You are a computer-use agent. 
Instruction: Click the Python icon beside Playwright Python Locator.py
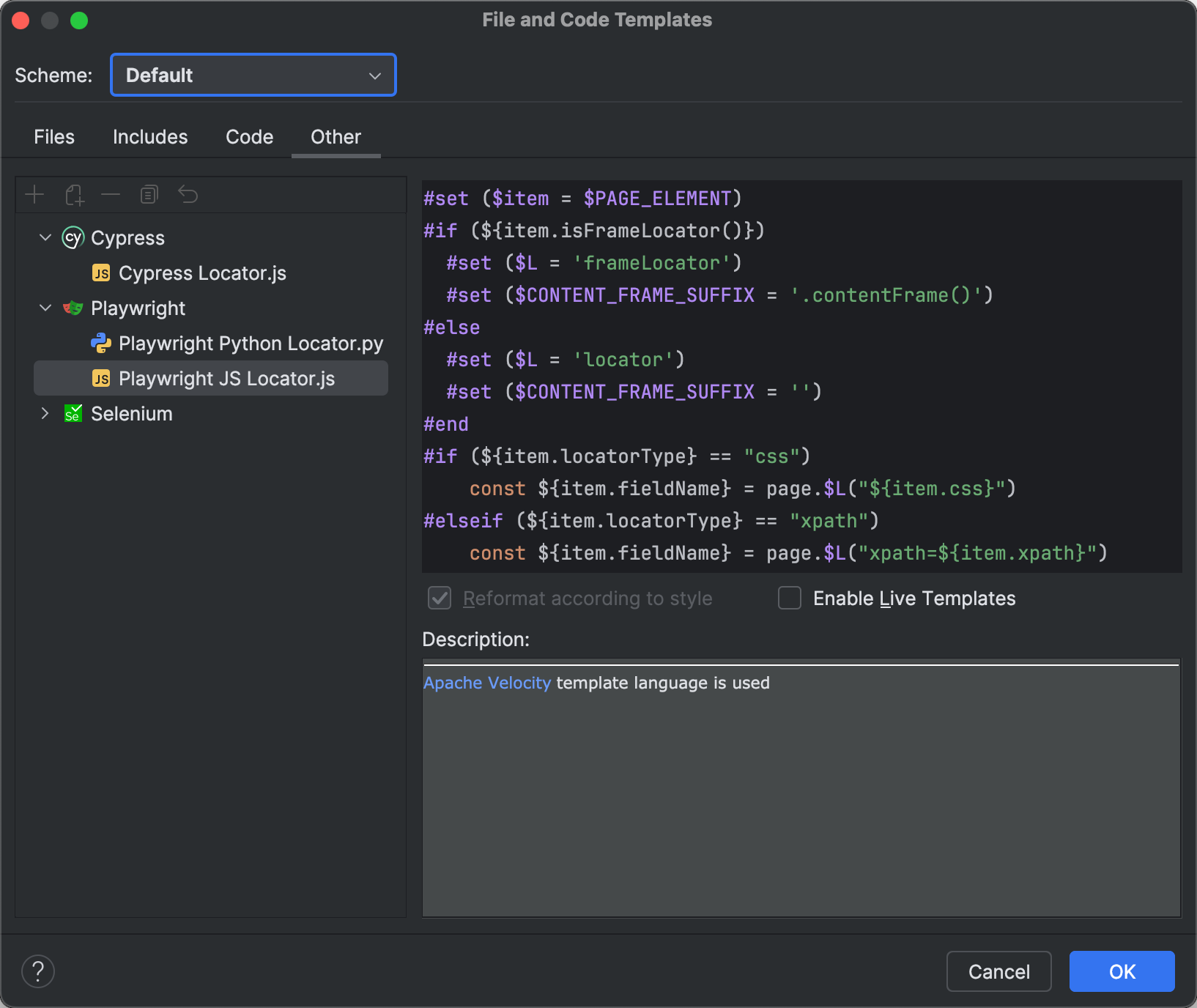(102, 343)
